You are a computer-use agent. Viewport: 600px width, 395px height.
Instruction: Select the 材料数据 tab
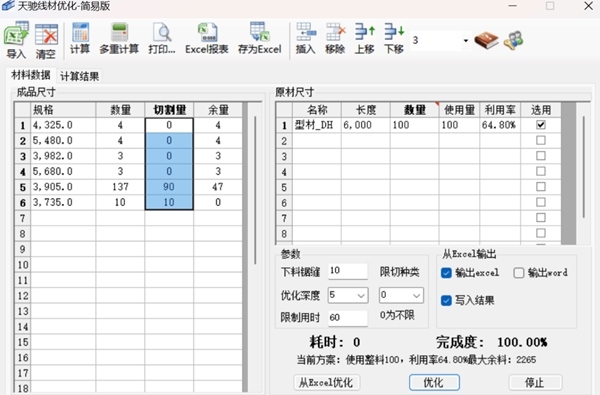coord(31,75)
